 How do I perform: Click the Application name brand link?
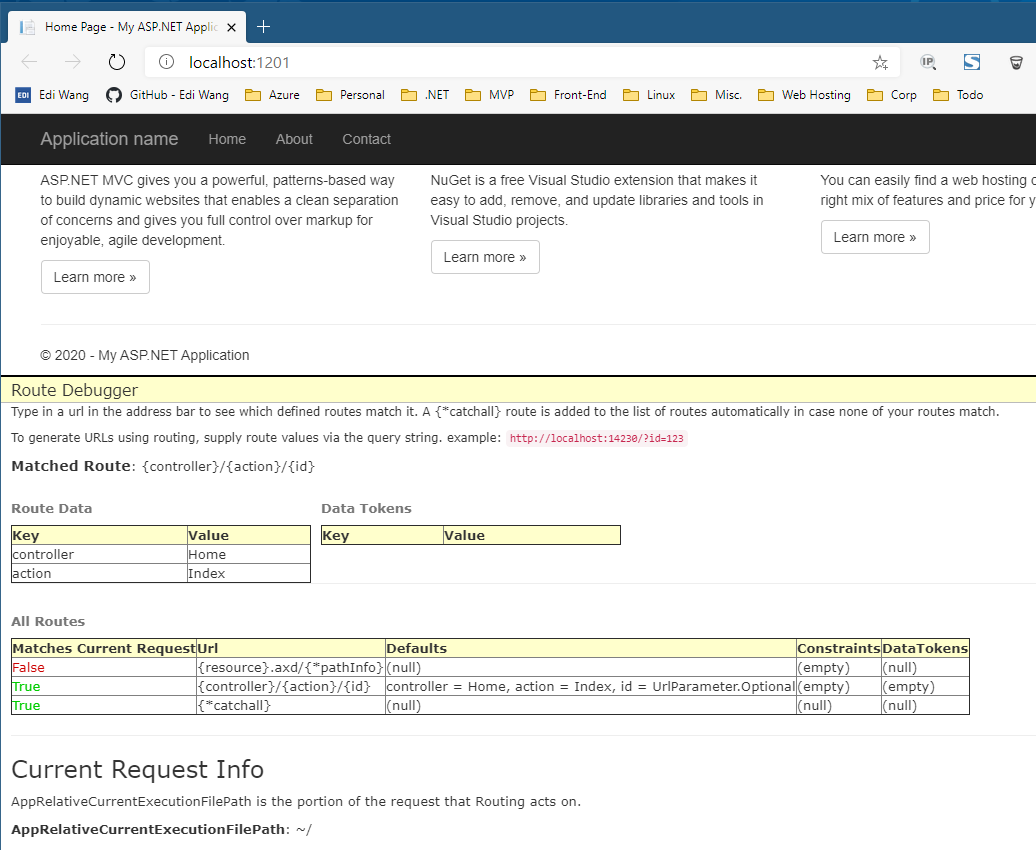pos(109,139)
